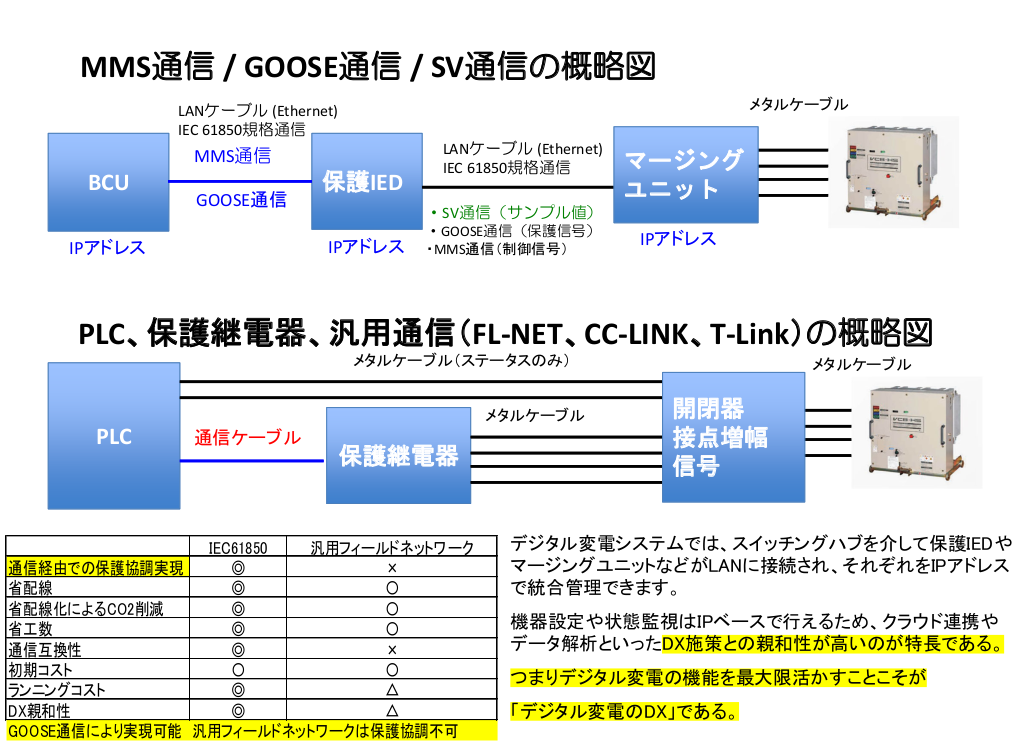The width and height of the screenshot is (1022, 748).
Task: Click the 開閉器接点増幅信号 block
Action: pyautogui.click(x=733, y=437)
